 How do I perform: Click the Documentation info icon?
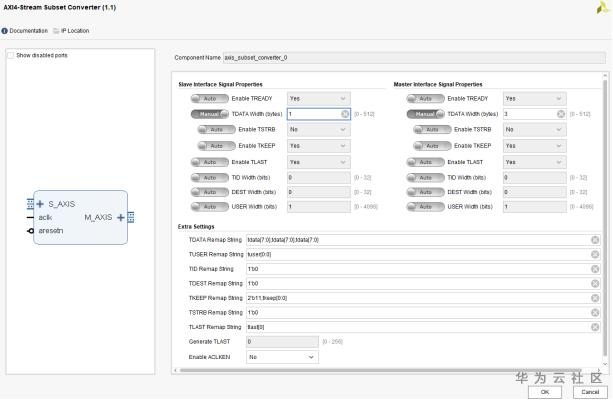tap(4, 30)
